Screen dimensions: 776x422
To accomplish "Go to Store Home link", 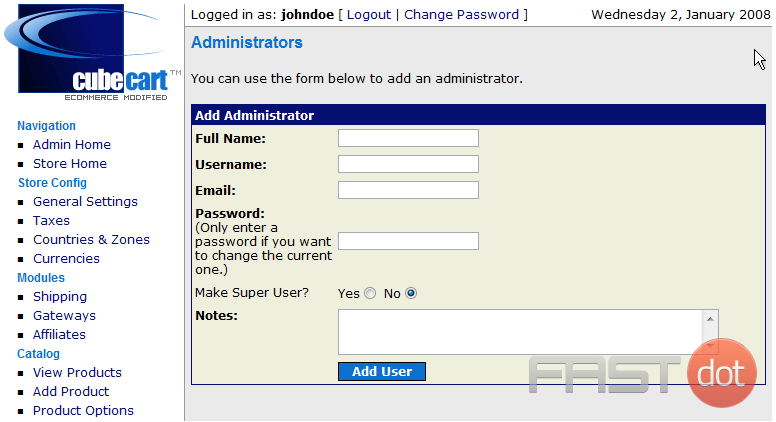I will (70, 164).
